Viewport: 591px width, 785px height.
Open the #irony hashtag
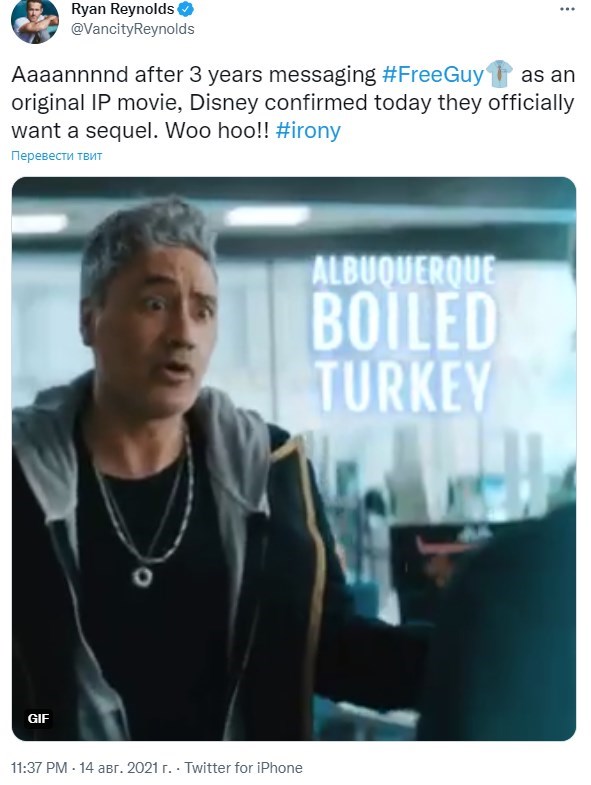tap(308, 131)
